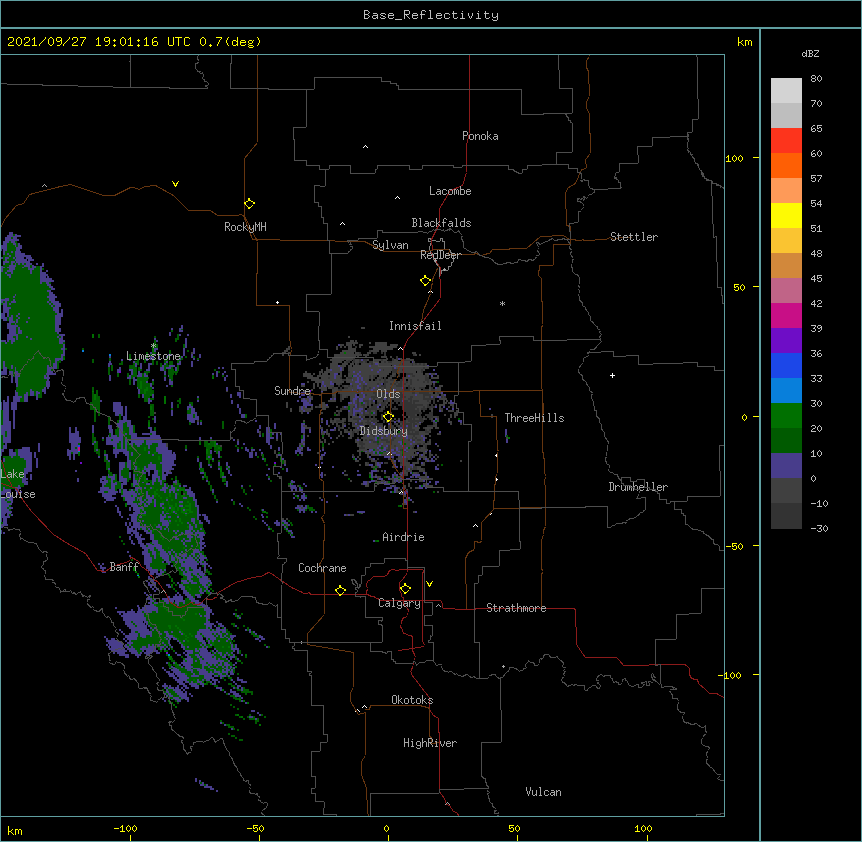Click the purple 39-36 dBZ legend swatch
The image size is (862, 842).
click(786, 341)
